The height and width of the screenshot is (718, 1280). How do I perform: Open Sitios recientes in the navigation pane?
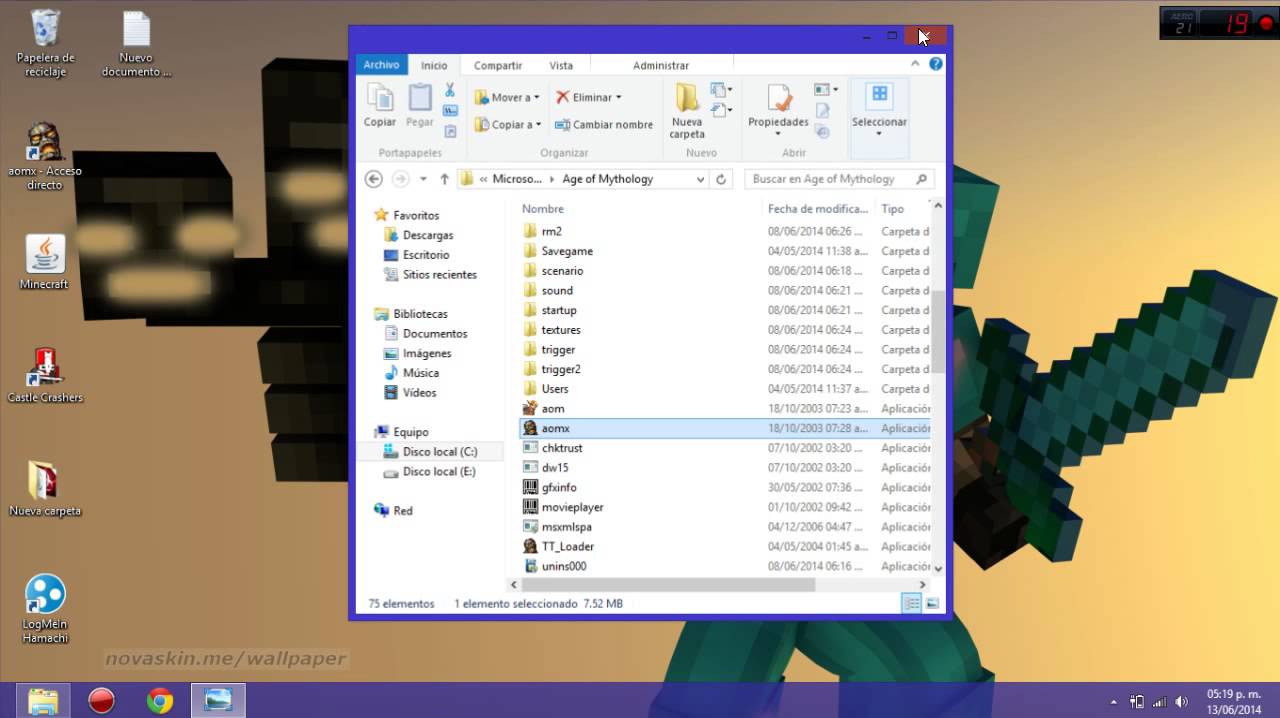pos(440,275)
